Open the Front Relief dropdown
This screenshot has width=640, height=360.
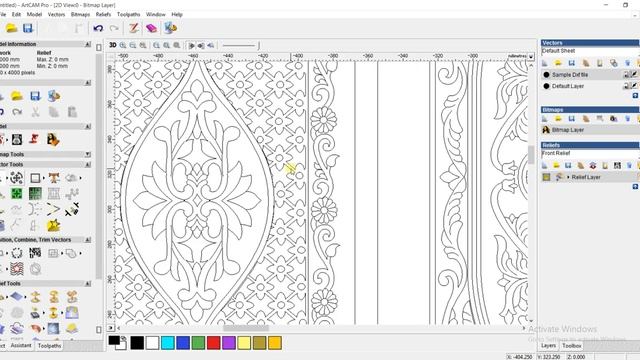(590, 153)
